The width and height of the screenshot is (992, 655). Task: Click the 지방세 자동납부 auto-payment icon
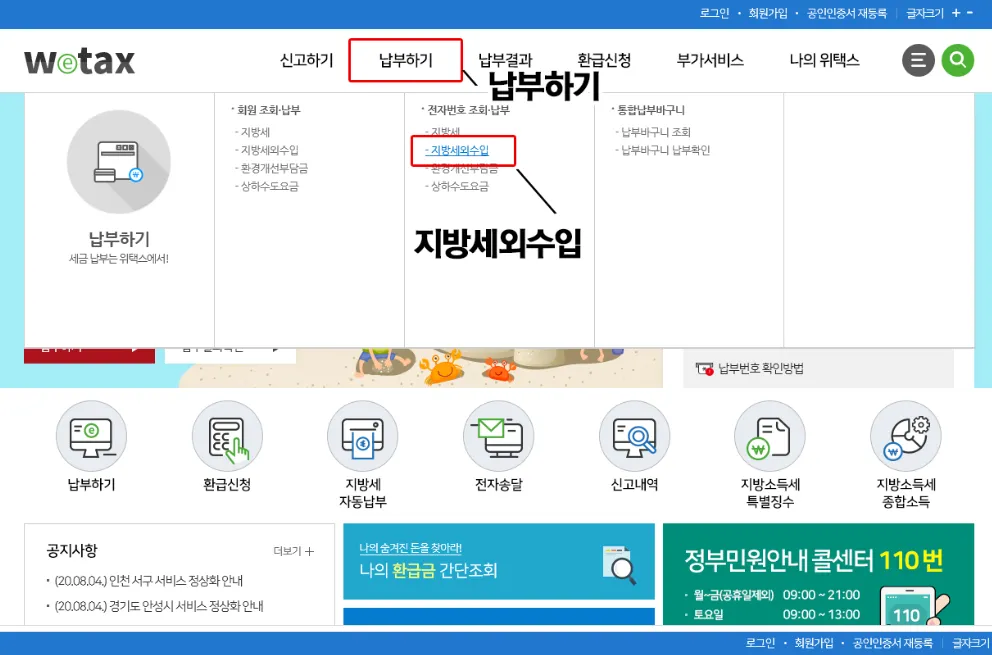[x=362, y=436]
